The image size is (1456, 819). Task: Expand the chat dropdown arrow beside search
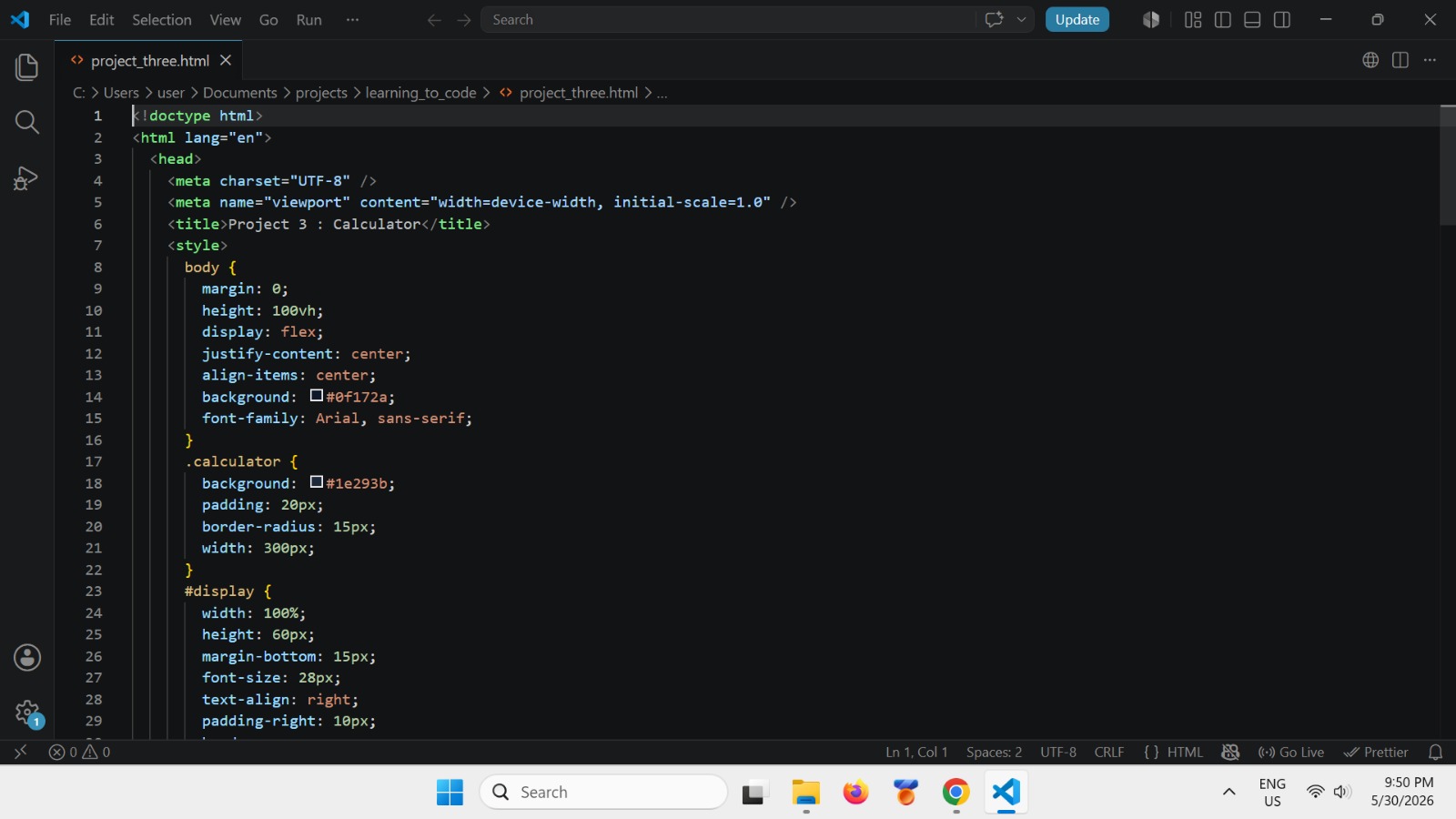tap(1022, 20)
